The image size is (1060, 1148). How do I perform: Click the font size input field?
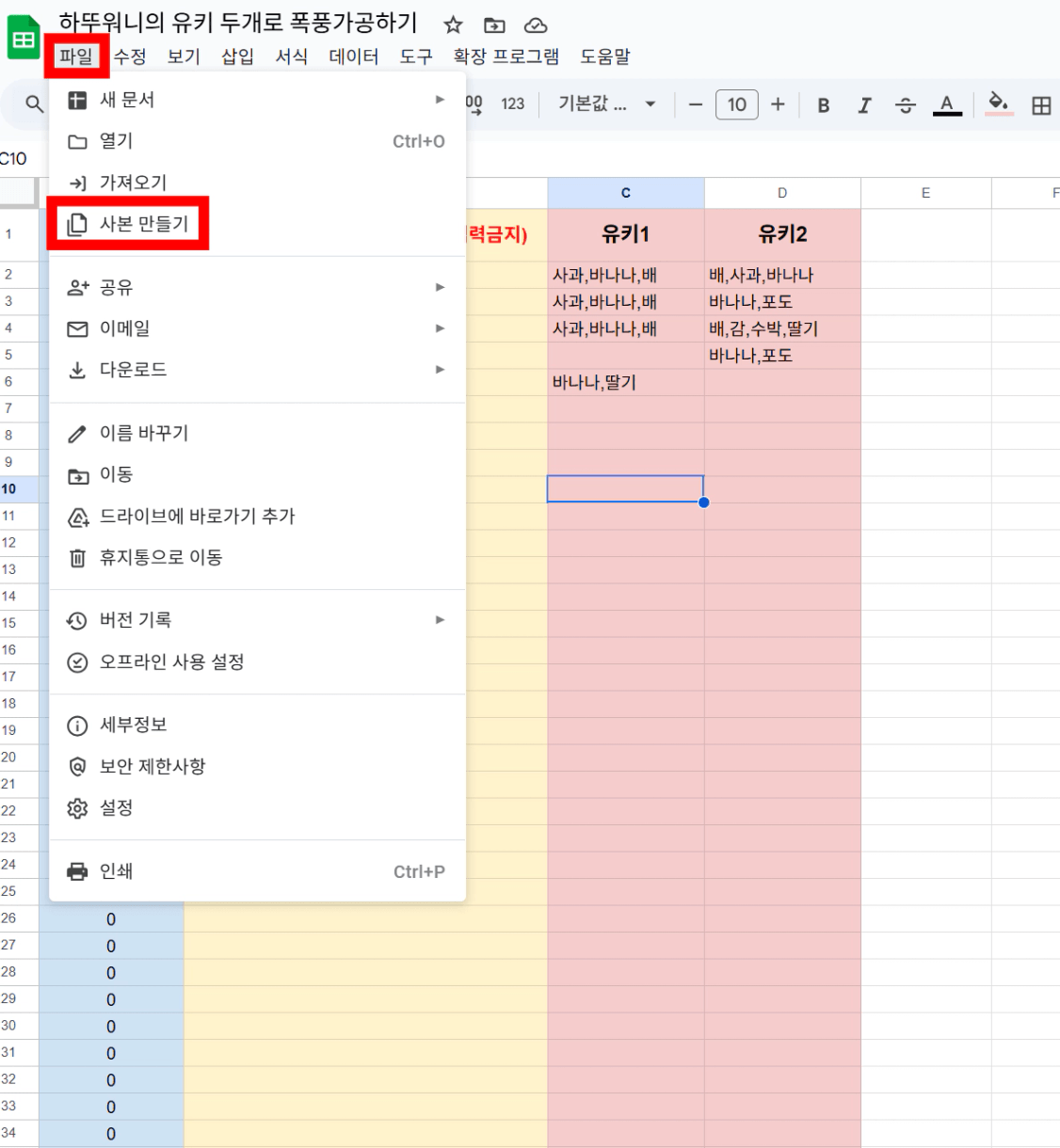pos(736,104)
